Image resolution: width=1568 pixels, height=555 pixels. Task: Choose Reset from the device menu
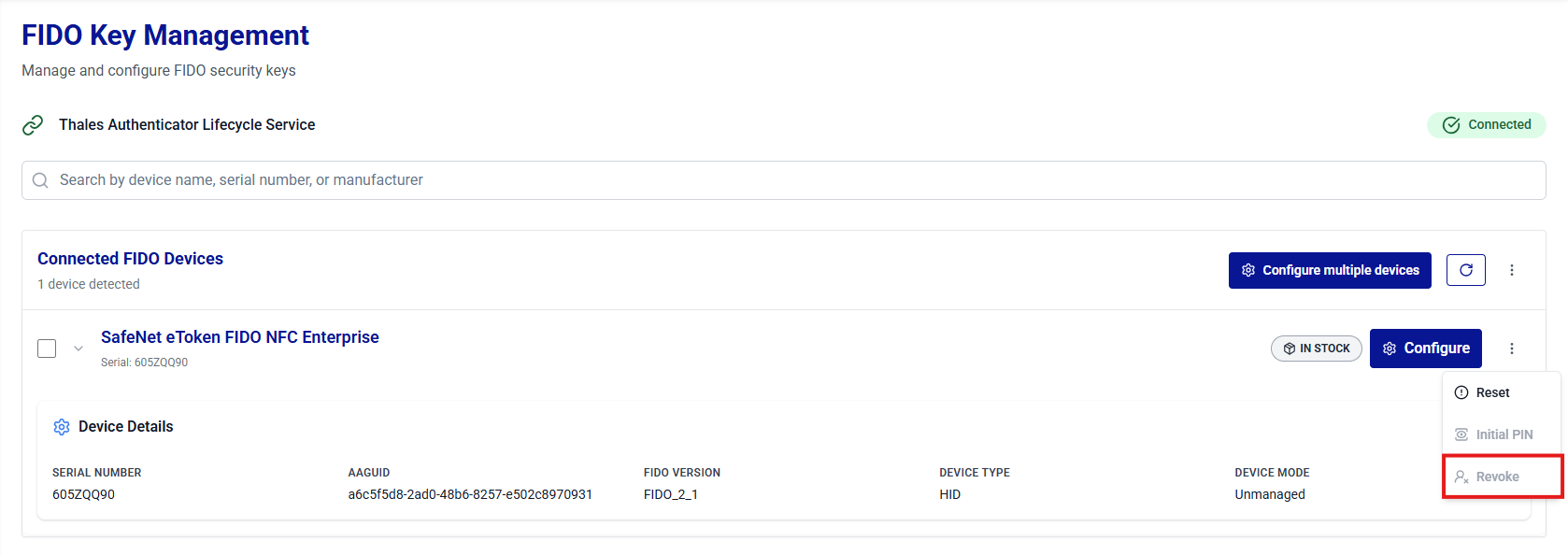click(1502, 392)
